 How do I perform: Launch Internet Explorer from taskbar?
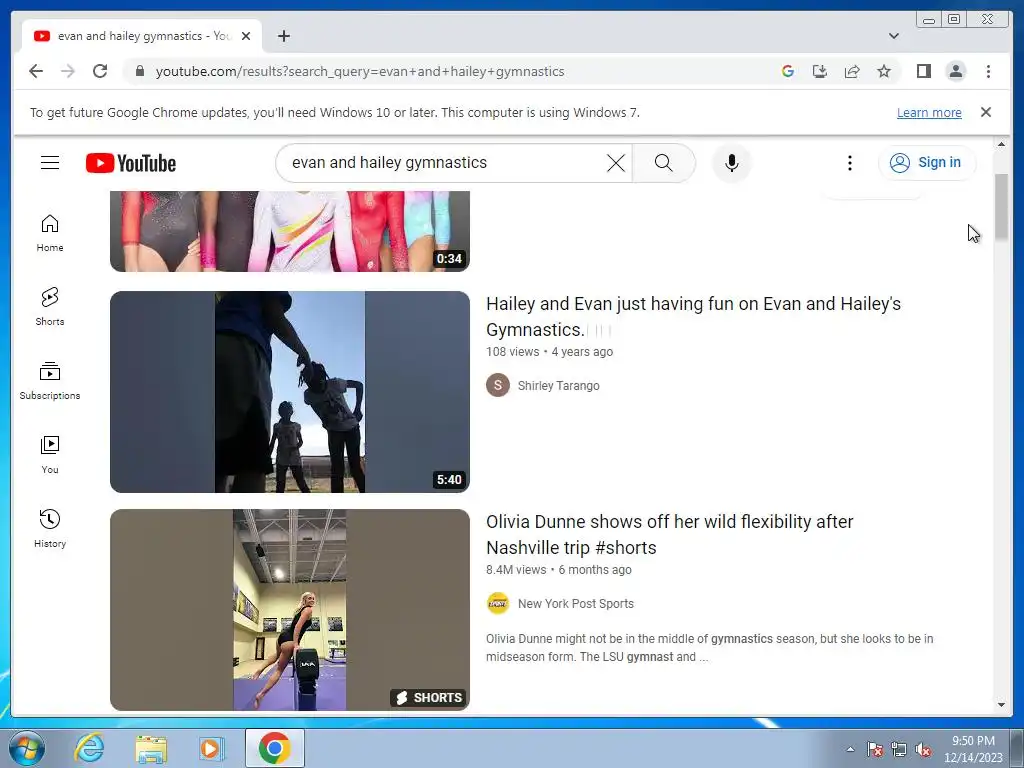pos(89,748)
